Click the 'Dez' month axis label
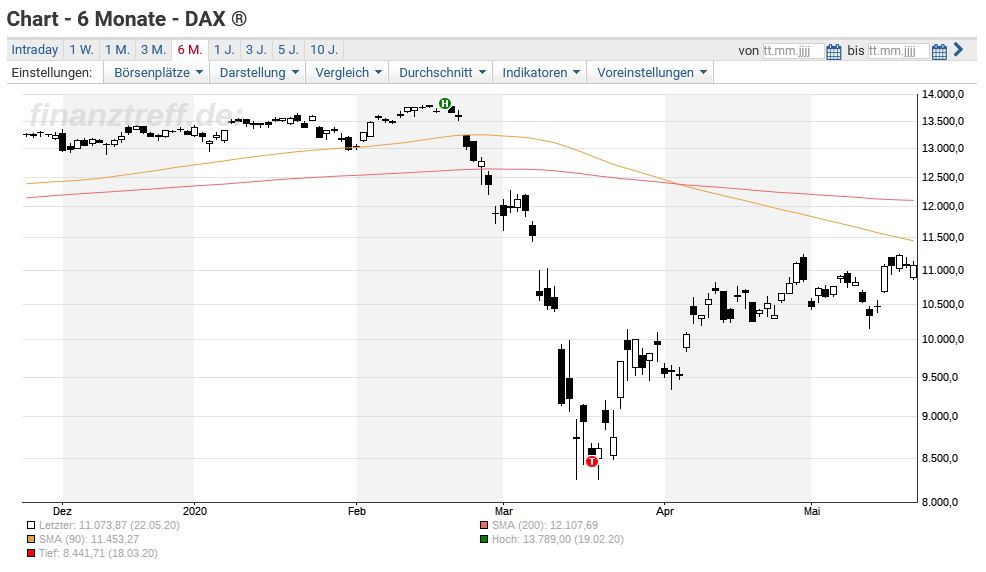This screenshot has width=986, height=572. [62, 512]
